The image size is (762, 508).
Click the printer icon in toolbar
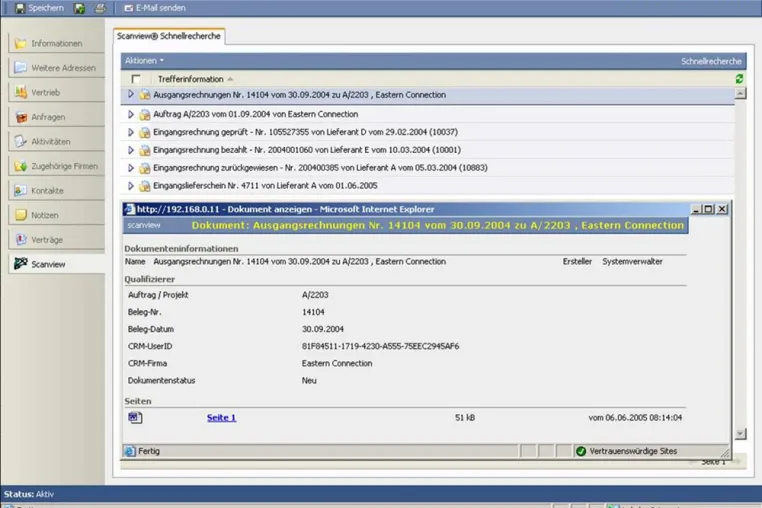pyautogui.click(x=100, y=8)
